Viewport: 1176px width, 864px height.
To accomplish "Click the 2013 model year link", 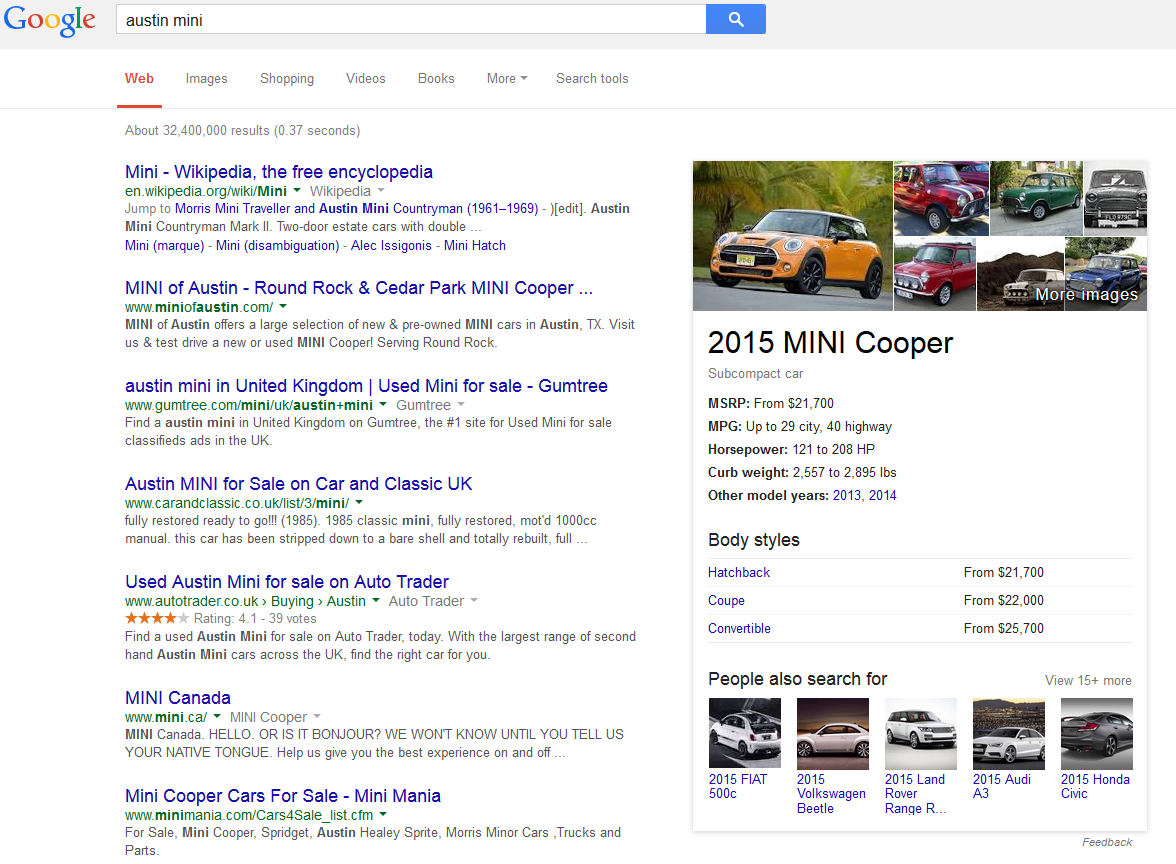I will 847,495.
